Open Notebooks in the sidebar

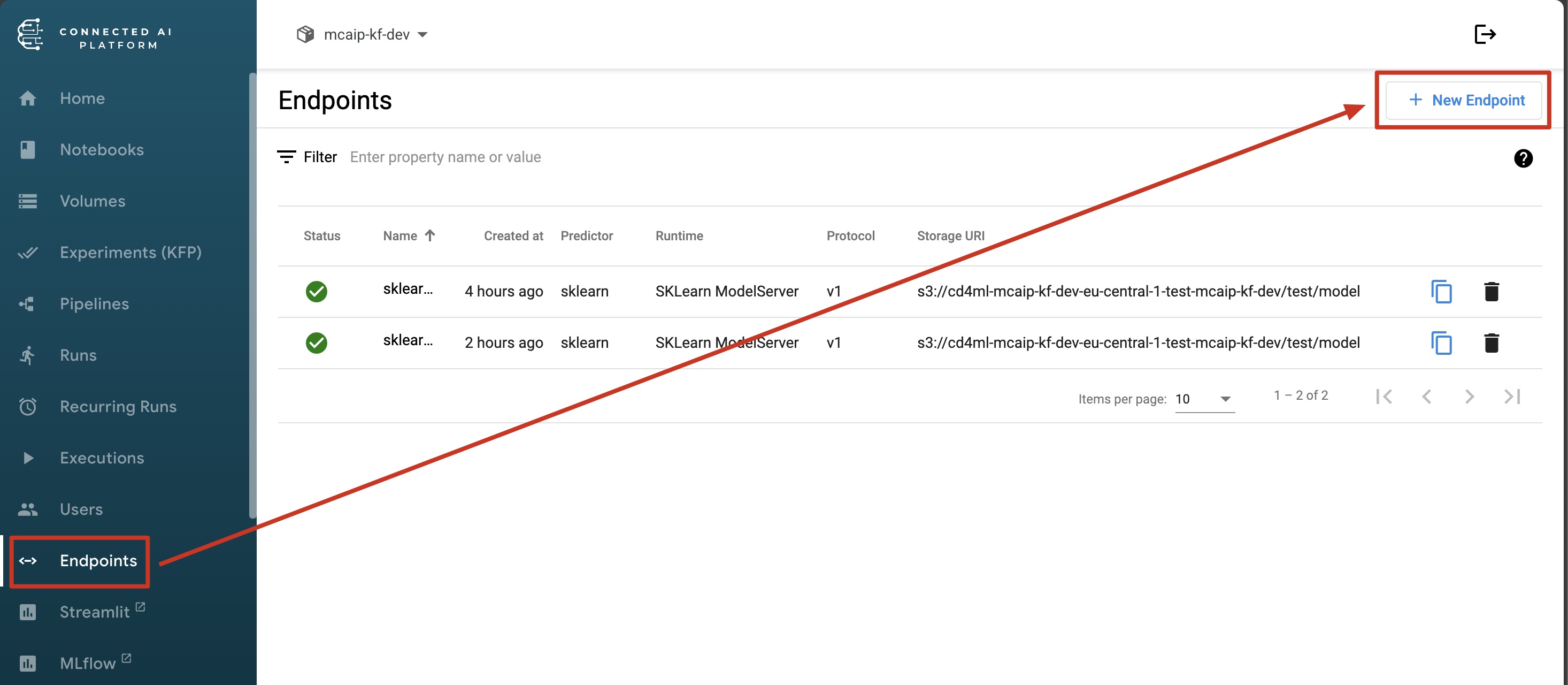[102, 149]
